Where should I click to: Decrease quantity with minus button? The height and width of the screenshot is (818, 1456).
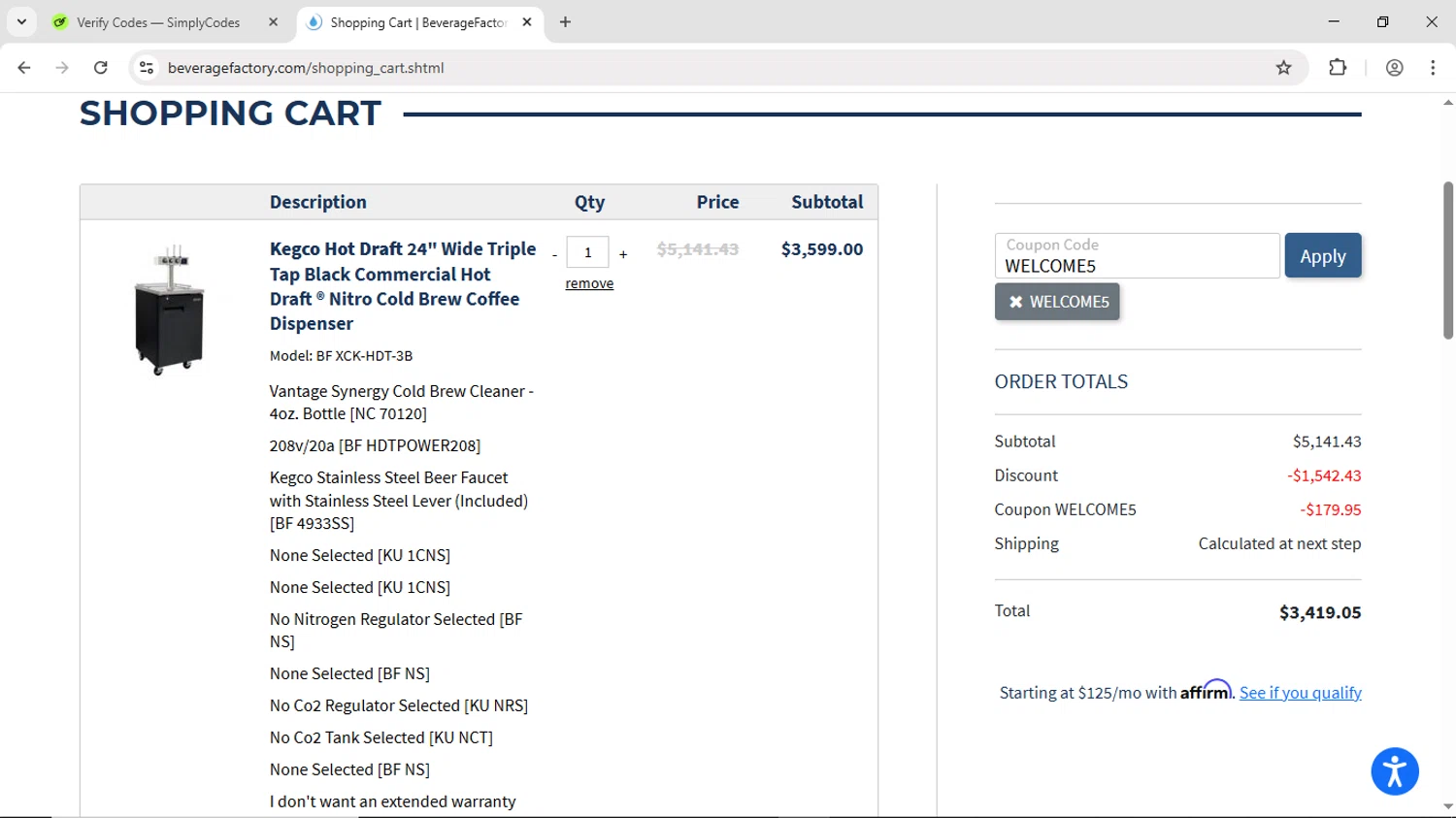click(554, 255)
